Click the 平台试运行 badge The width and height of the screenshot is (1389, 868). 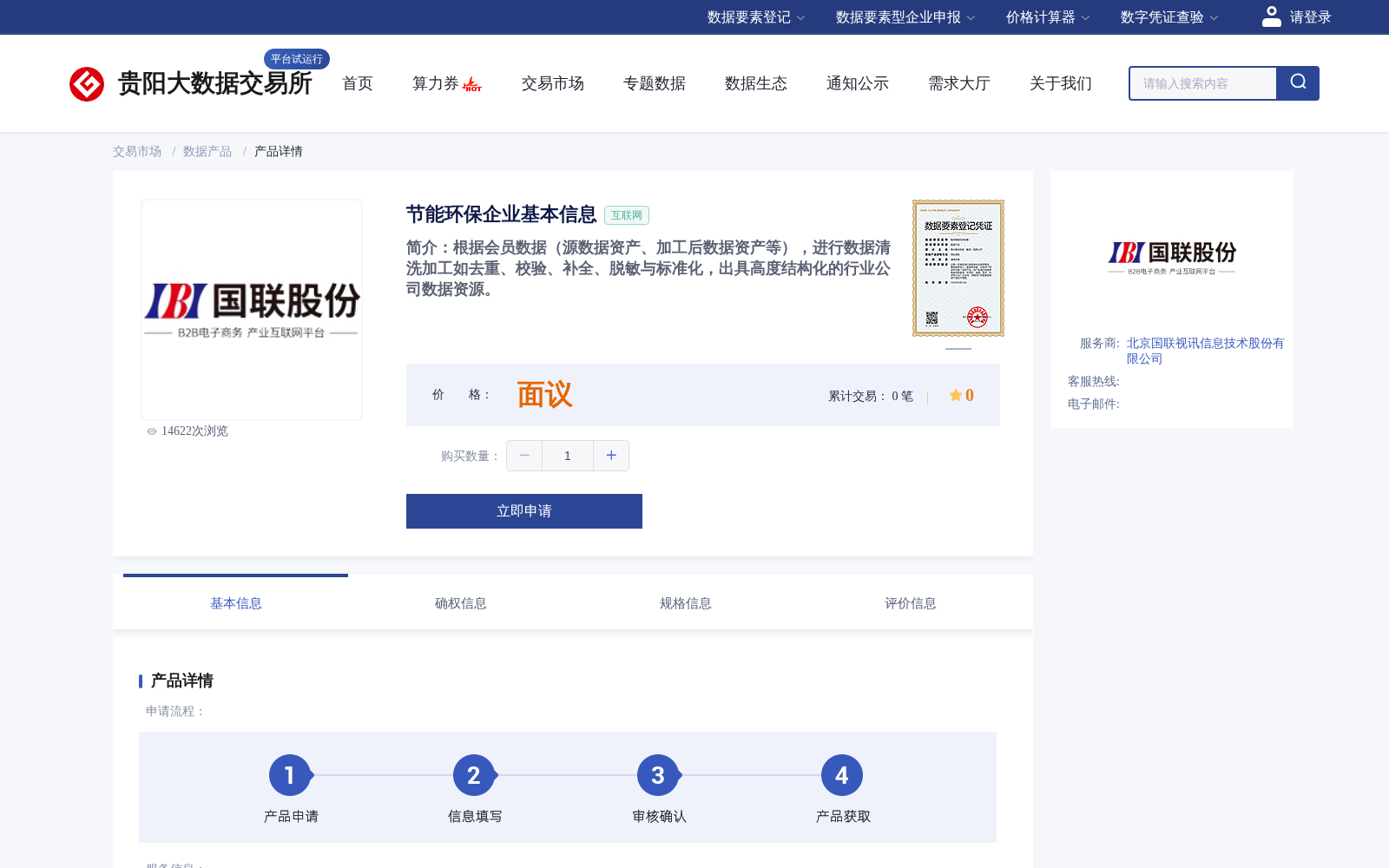[297, 59]
